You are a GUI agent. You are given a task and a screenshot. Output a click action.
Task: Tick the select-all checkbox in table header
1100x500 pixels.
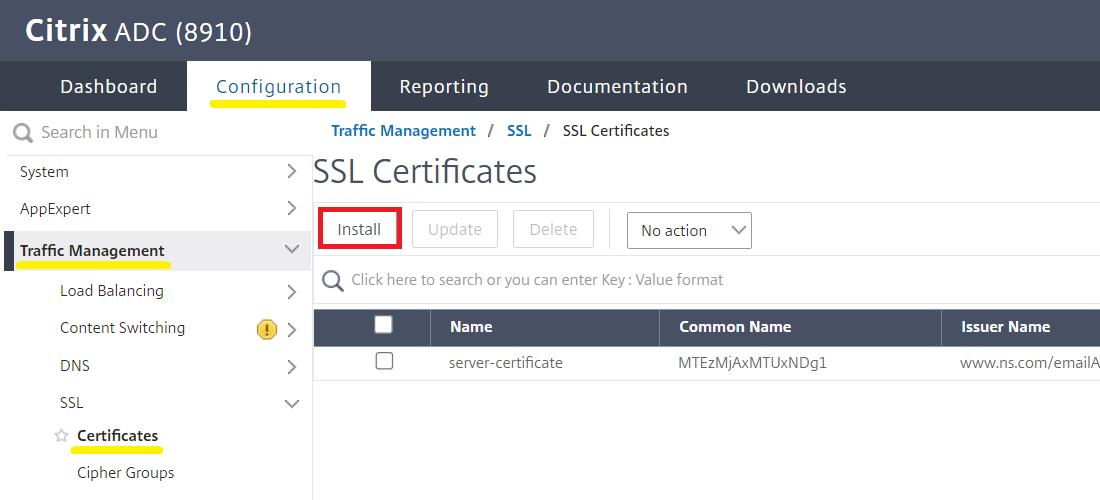[x=384, y=325]
